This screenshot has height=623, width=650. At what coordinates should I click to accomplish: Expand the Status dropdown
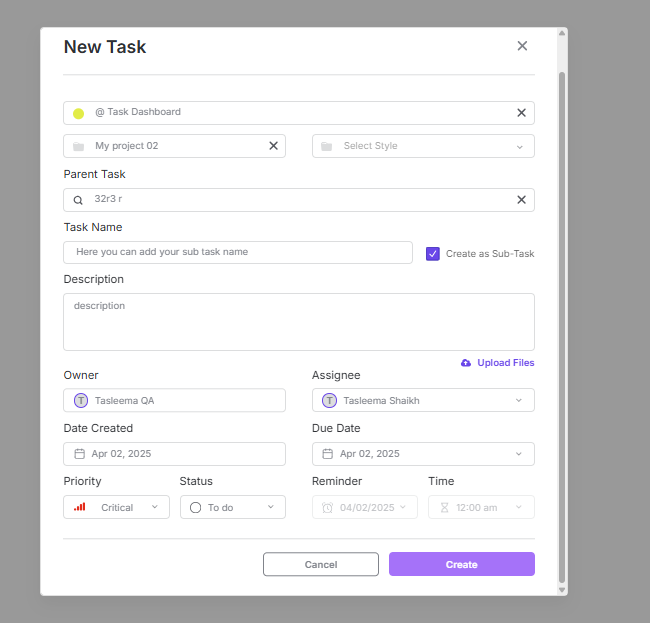tap(270, 508)
